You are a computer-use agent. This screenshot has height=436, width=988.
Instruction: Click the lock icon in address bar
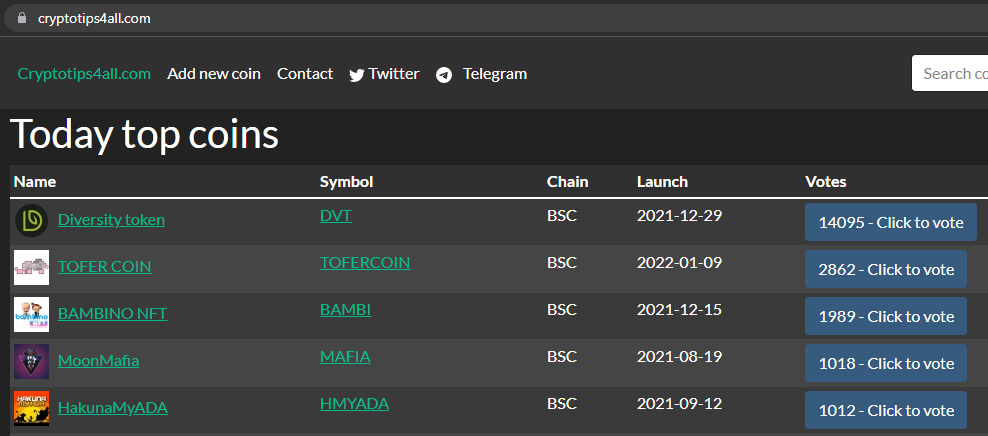(22, 18)
